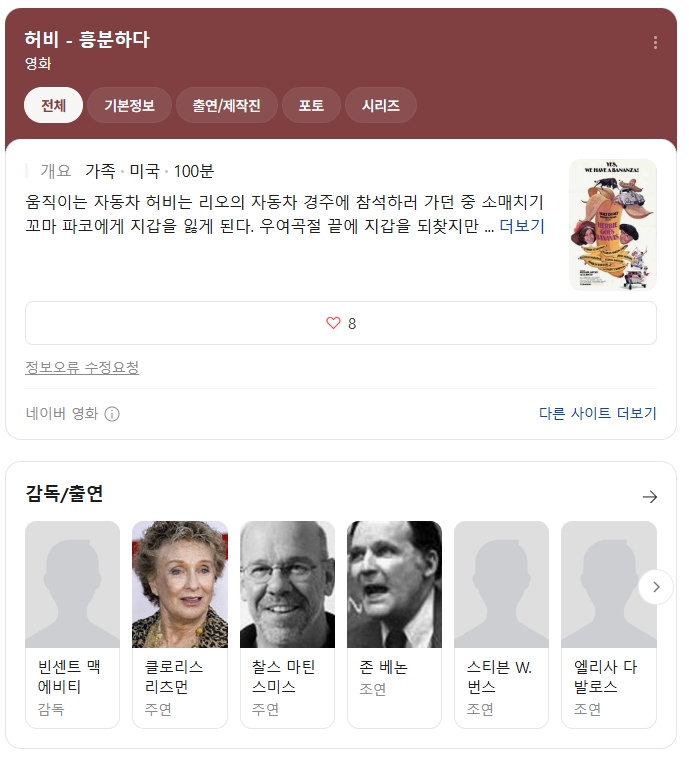Image resolution: width=689 pixels, height=773 pixels.
Task: Click the 감독/출연 section heading
Action: [65, 493]
